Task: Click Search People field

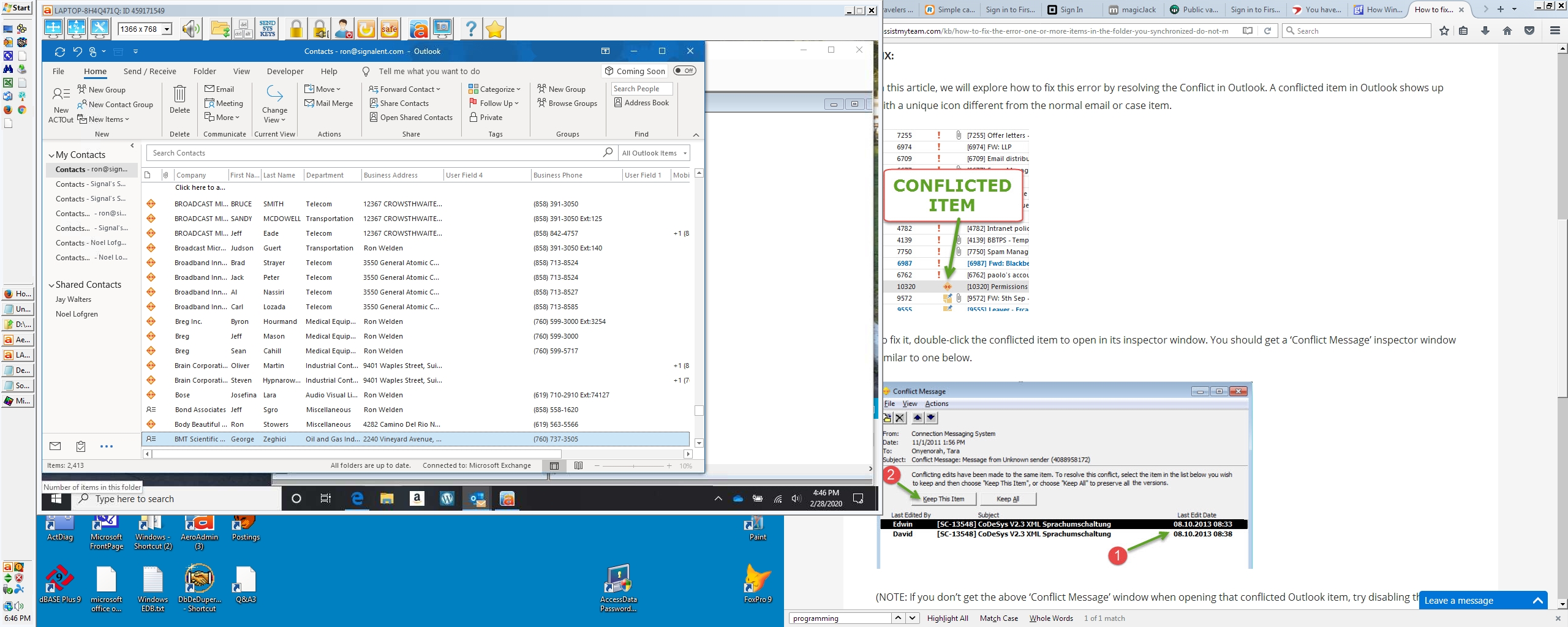Action: [642, 89]
